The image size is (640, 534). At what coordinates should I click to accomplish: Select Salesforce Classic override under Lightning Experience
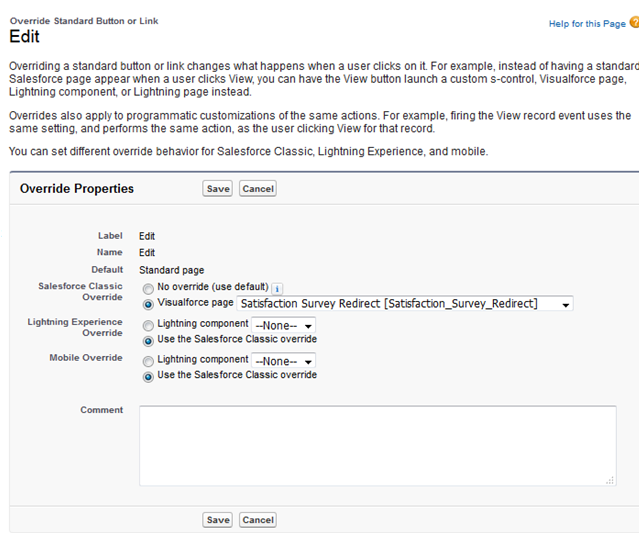[x=149, y=340]
